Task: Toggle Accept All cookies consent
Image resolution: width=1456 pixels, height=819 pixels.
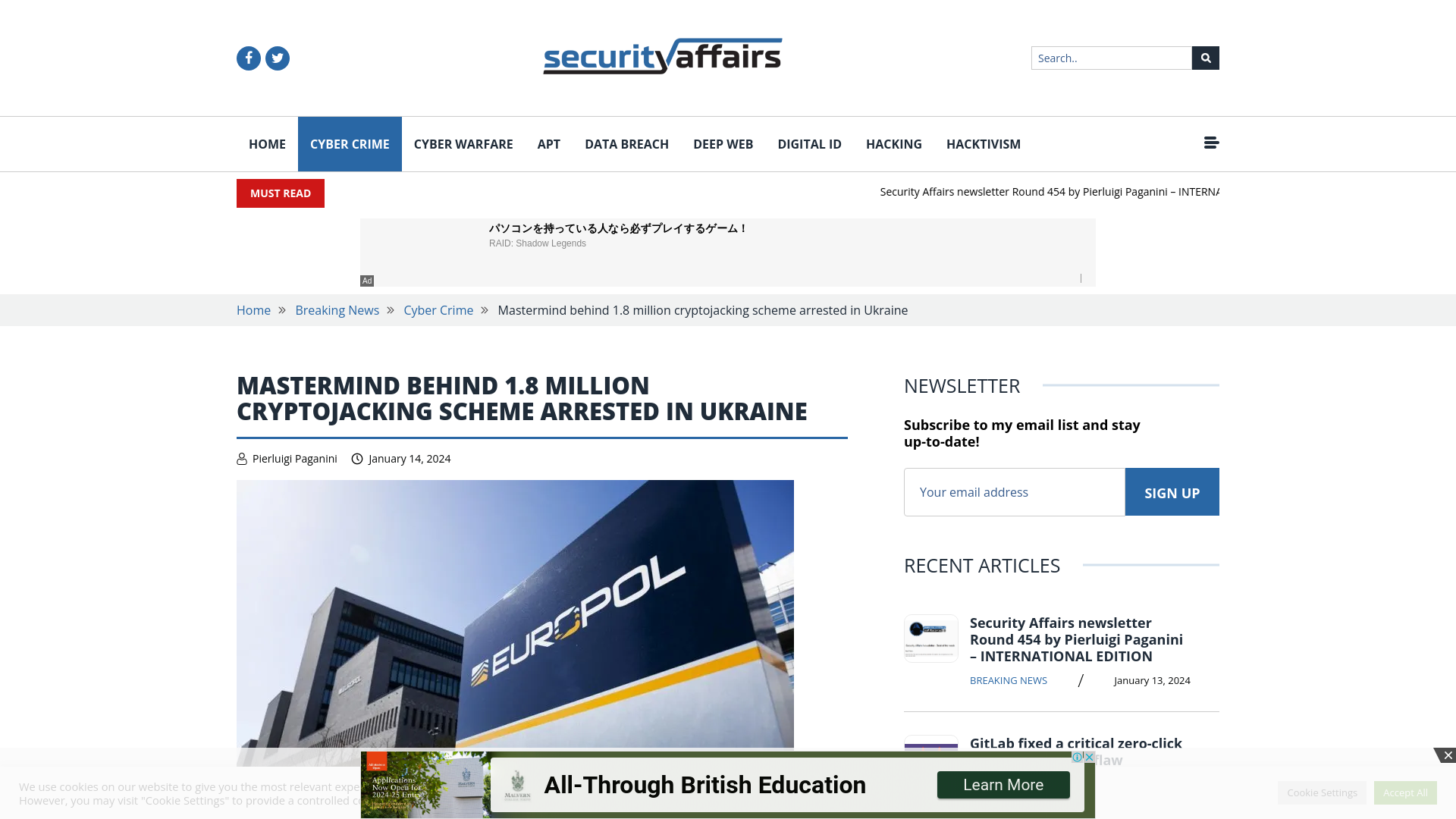Action: pos(1405,793)
